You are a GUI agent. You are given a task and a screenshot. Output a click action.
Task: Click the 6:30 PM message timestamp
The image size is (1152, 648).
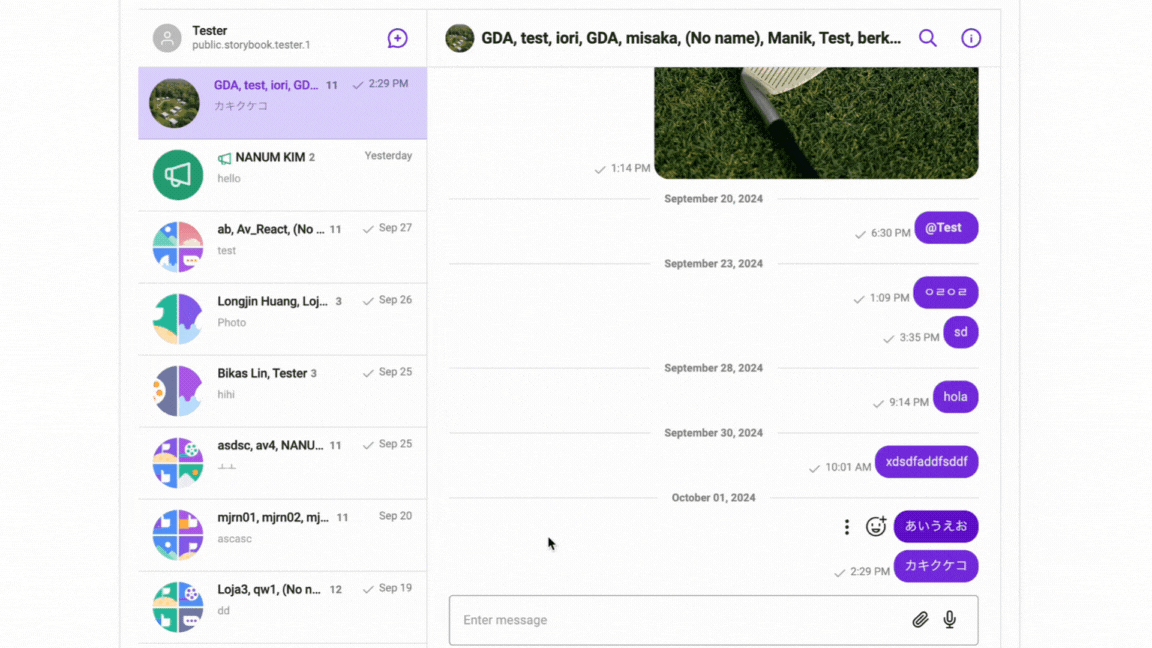(890, 233)
